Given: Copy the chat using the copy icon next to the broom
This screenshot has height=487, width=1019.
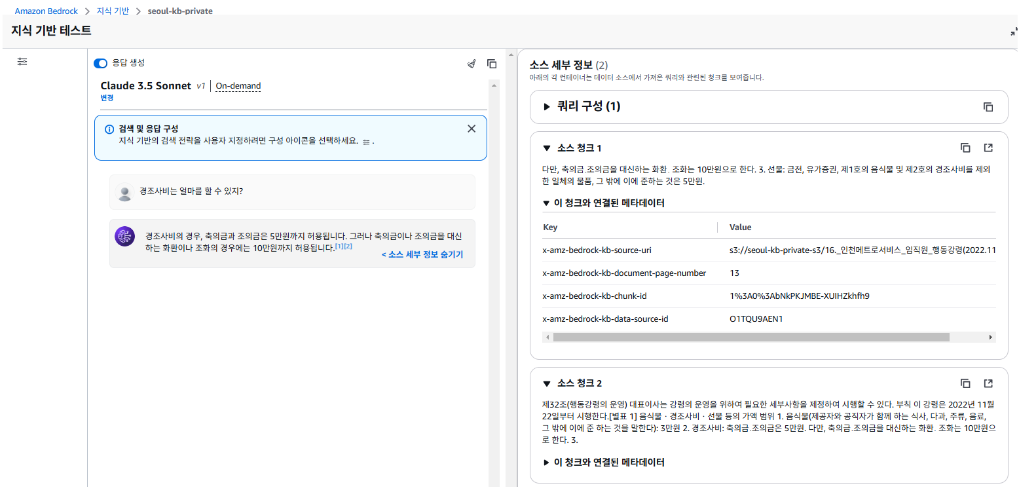Looking at the screenshot, I should (492, 64).
